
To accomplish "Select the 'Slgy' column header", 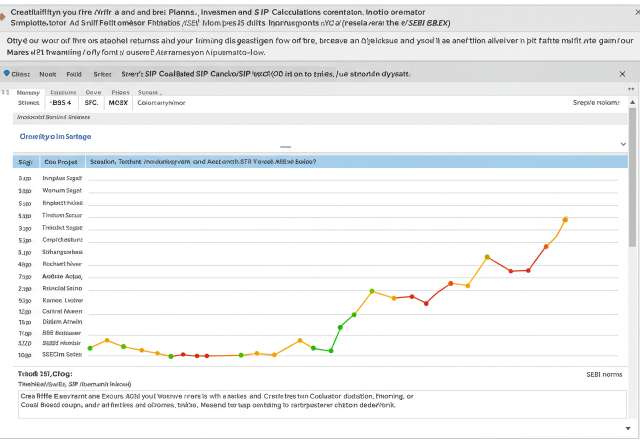I will 26,161.
